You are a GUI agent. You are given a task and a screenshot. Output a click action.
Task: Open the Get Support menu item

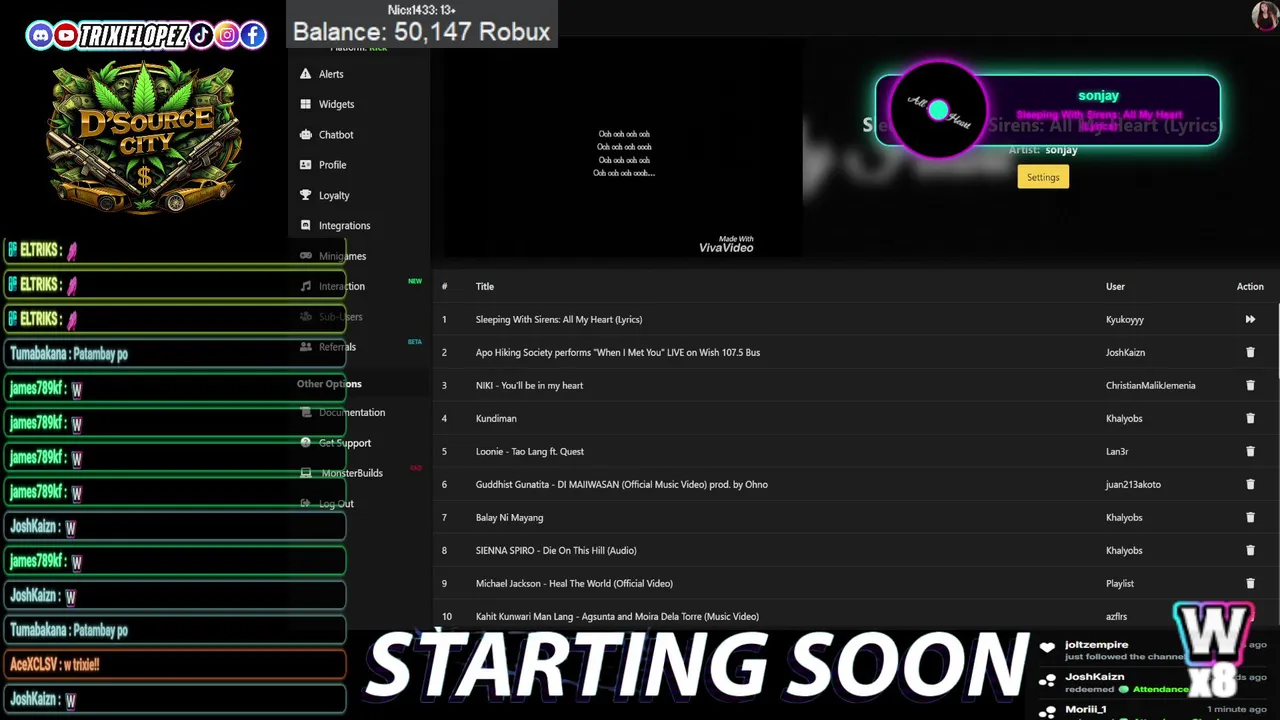(344, 443)
